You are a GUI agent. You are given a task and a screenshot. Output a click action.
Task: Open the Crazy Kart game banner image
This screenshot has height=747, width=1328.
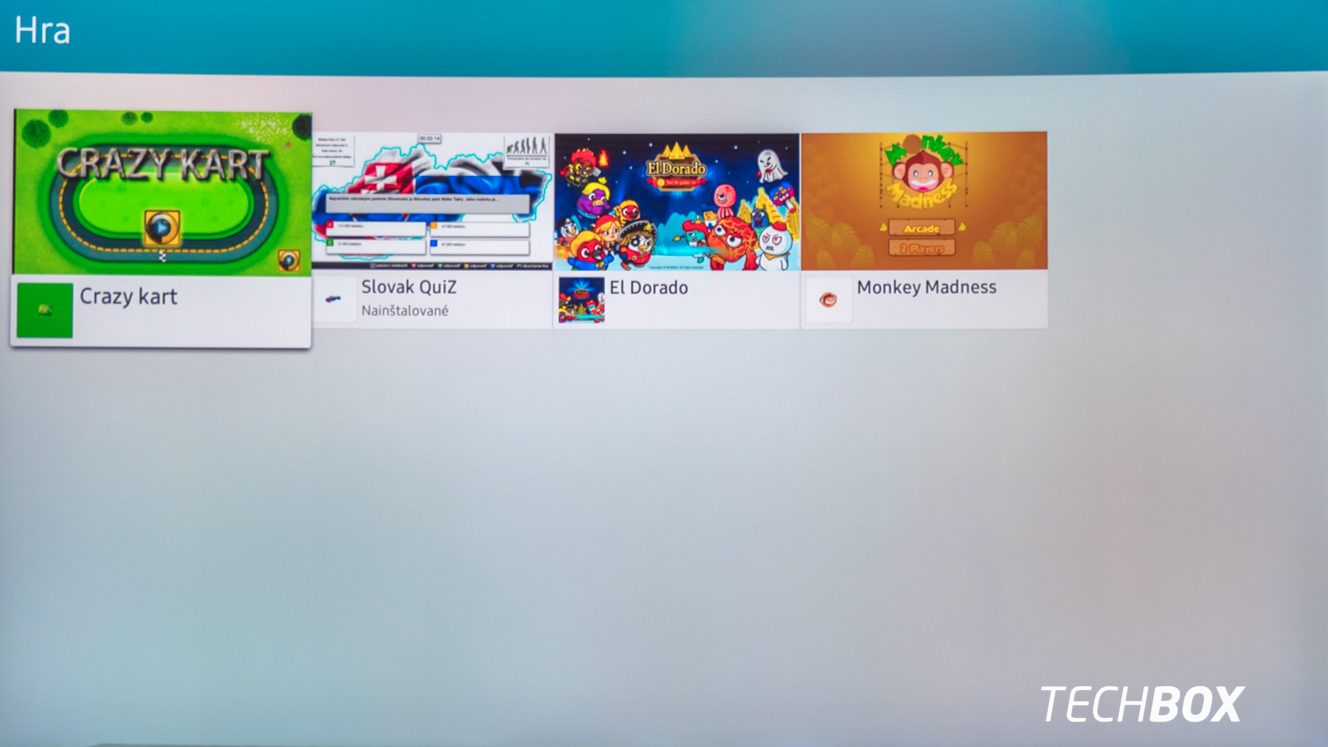tap(162, 192)
